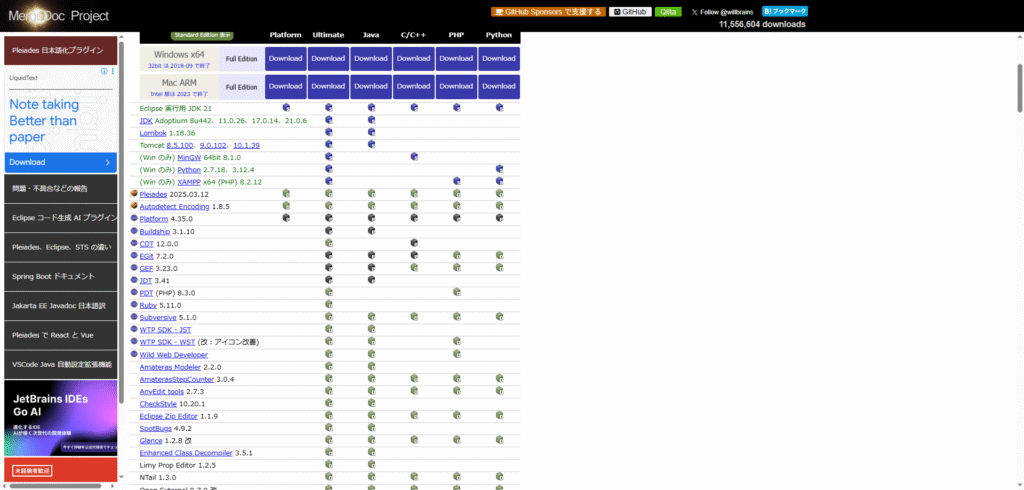Click CDT package icon in C/C++ column

(414, 243)
